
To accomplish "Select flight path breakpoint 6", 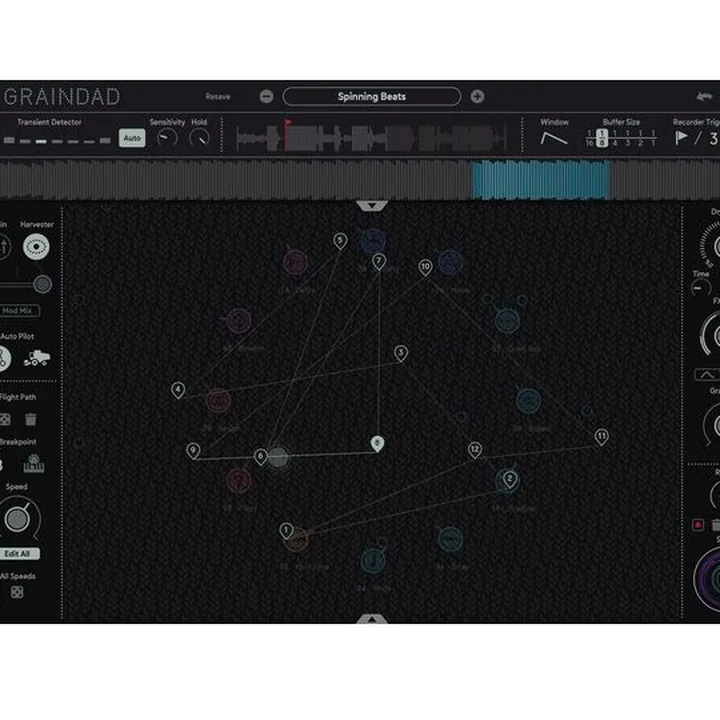I will [260, 457].
